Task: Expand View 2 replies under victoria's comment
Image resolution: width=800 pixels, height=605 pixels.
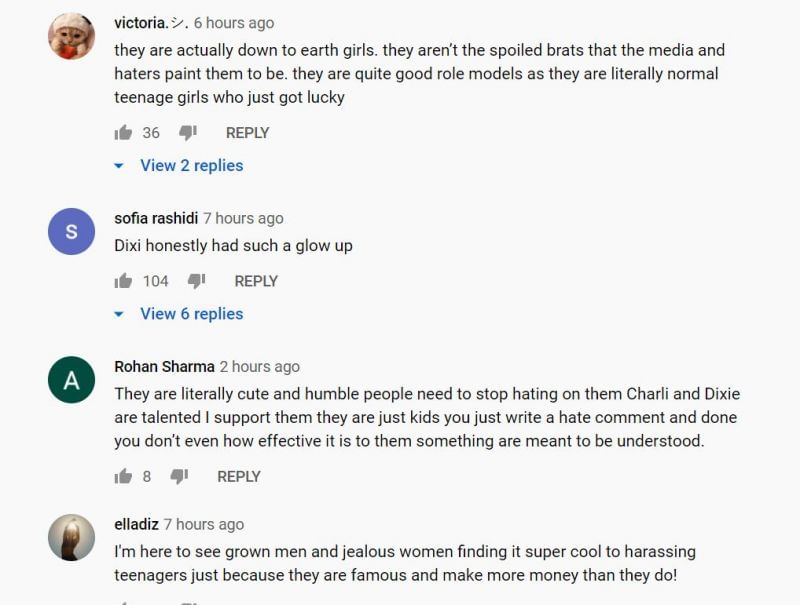Action: point(191,166)
